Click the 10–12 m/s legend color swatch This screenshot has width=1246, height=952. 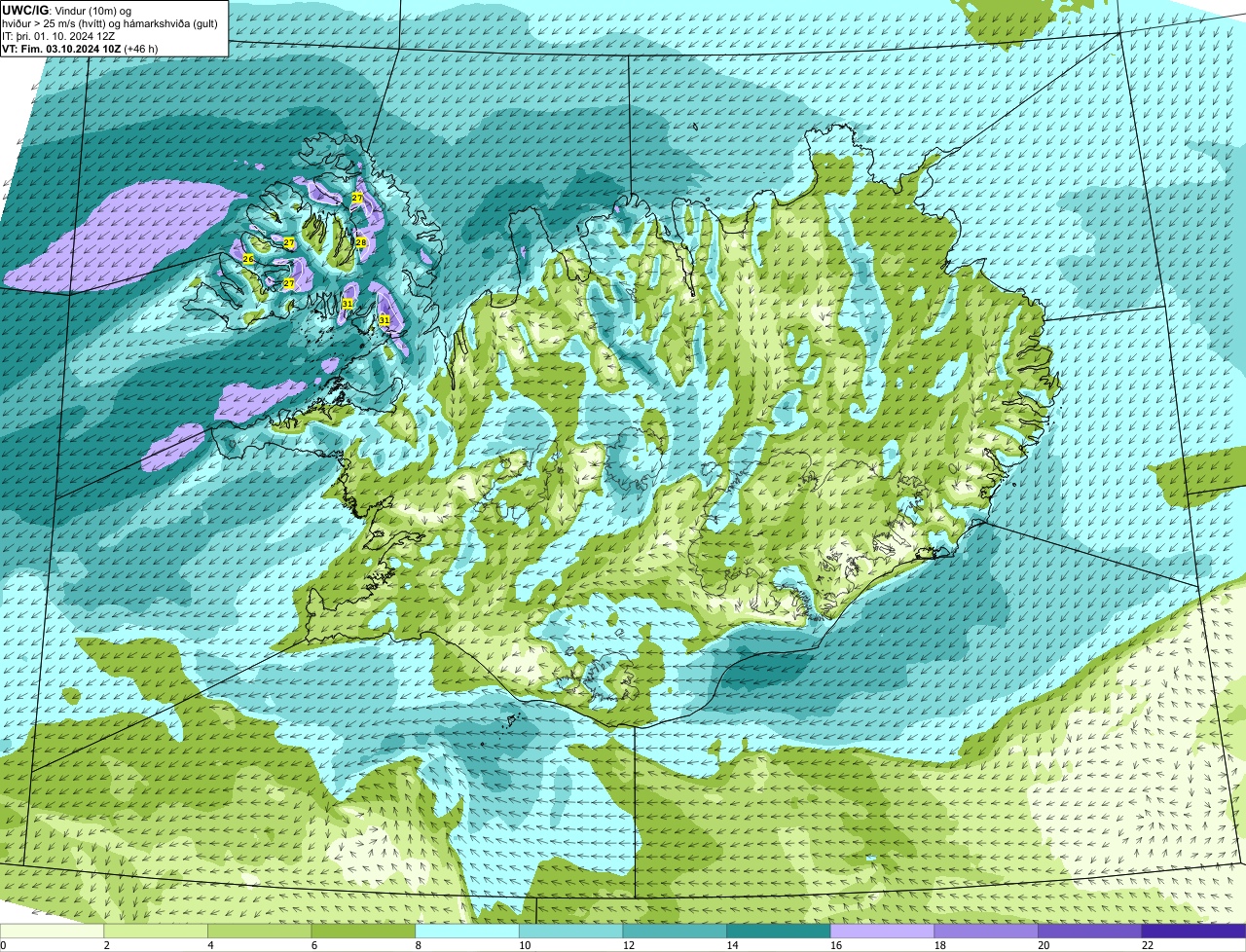(571, 931)
